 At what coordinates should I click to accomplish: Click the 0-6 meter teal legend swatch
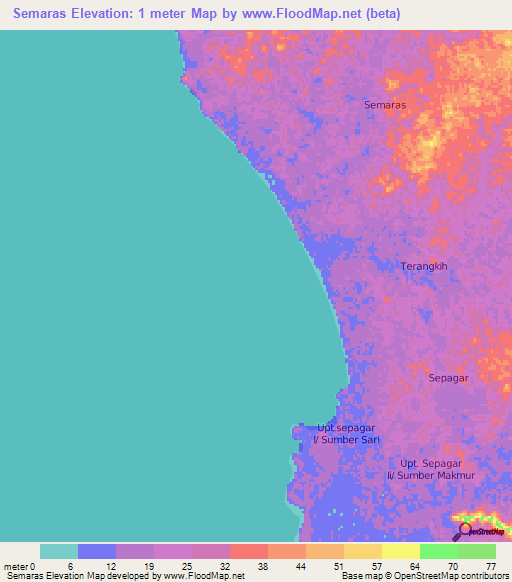tap(59, 552)
